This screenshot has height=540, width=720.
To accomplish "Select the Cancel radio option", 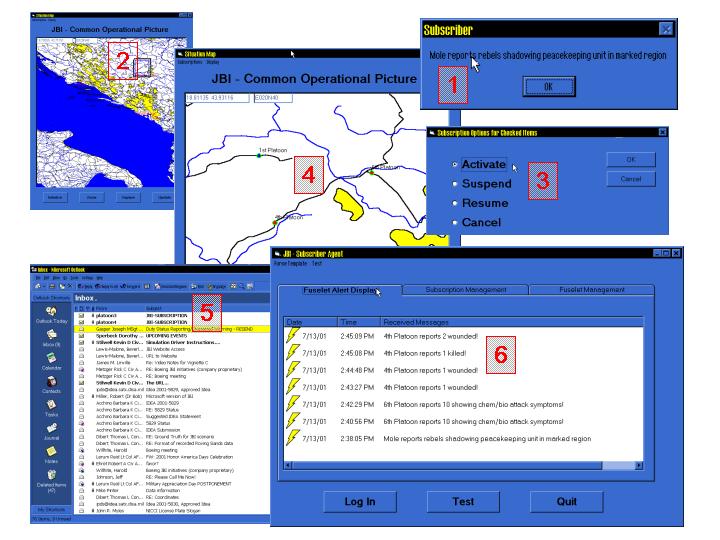I will coord(455,222).
